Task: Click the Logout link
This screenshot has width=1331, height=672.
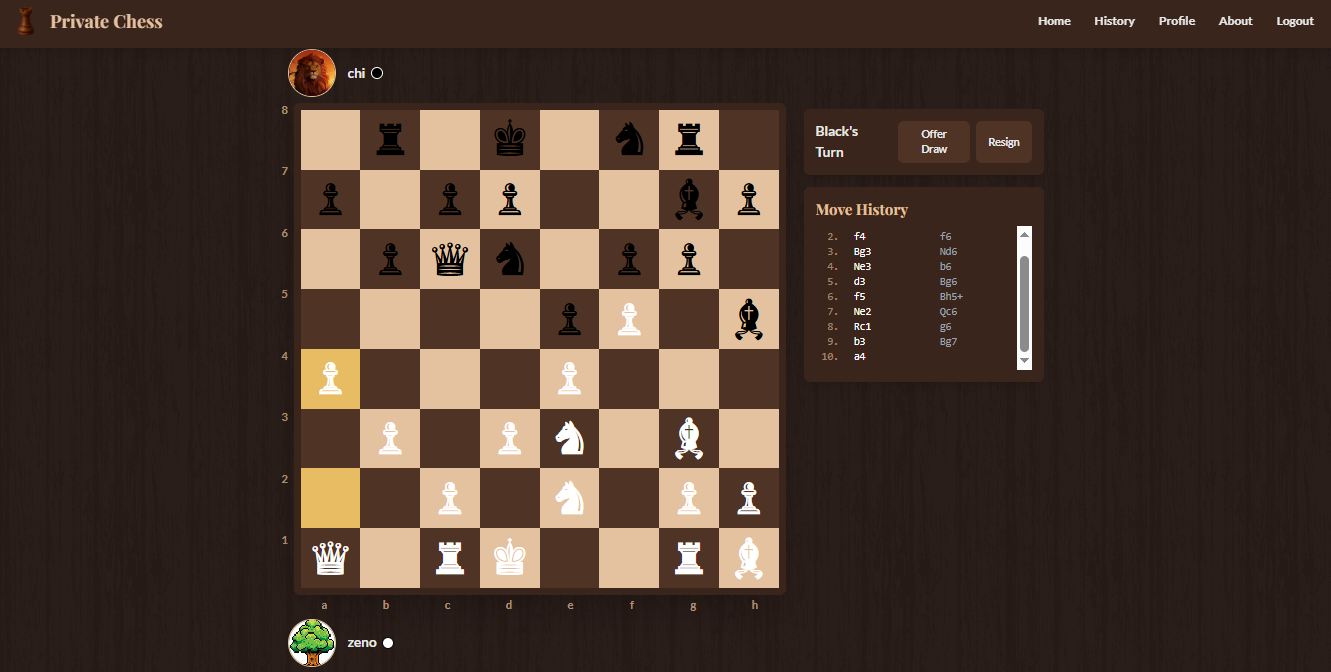Action: pyautogui.click(x=1294, y=21)
